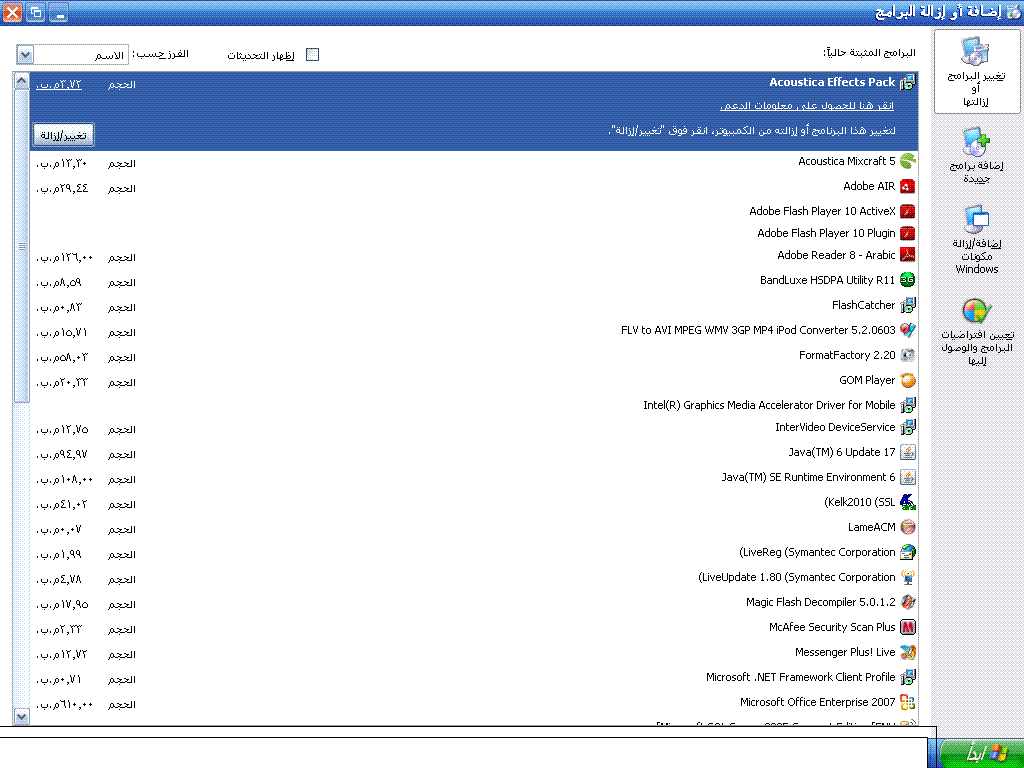Click the LiveReg Symantec icon
The image size is (1024, 768).
pyautogui.click(x=908, y=552)
